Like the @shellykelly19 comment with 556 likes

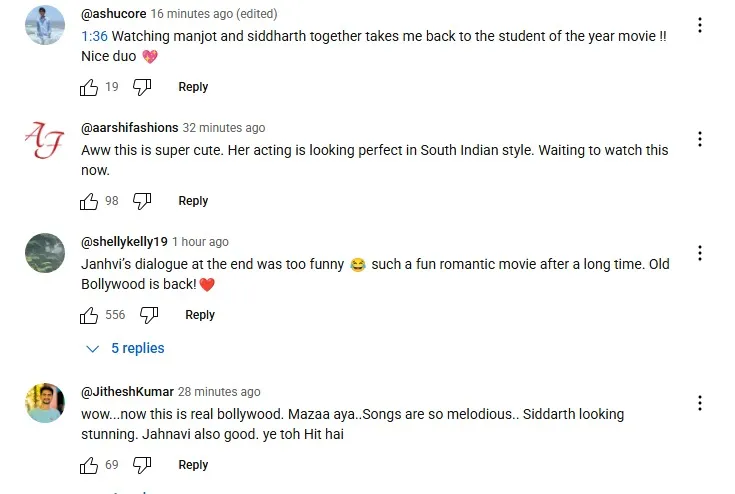click(89, 315)
